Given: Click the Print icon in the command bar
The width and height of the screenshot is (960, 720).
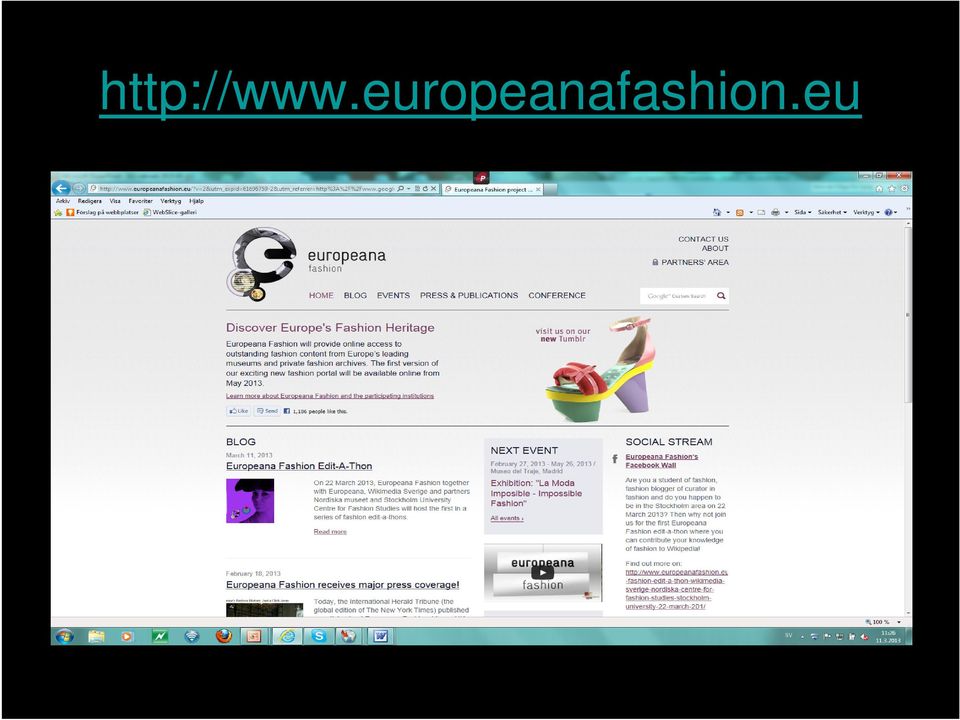Looking at the screenshot, I should 775,212.
